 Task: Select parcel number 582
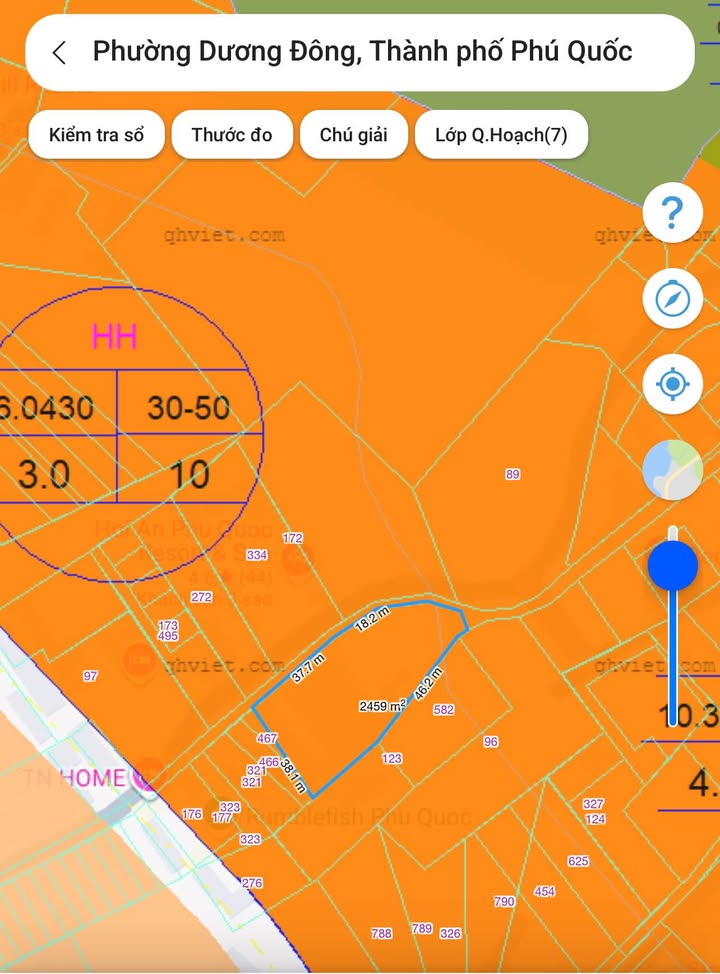[444, 709]
